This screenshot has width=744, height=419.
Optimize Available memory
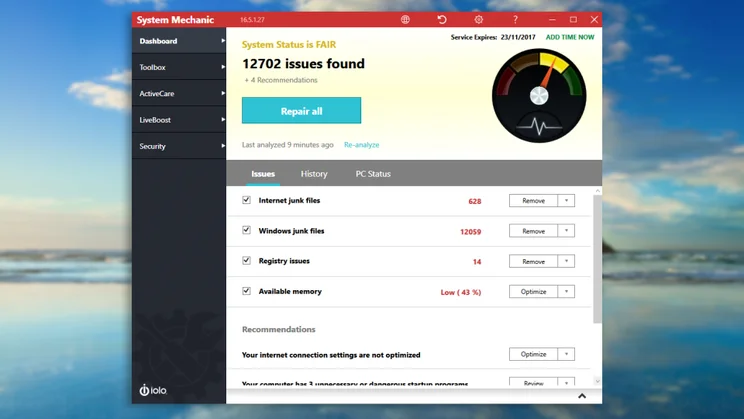[533, 291]
